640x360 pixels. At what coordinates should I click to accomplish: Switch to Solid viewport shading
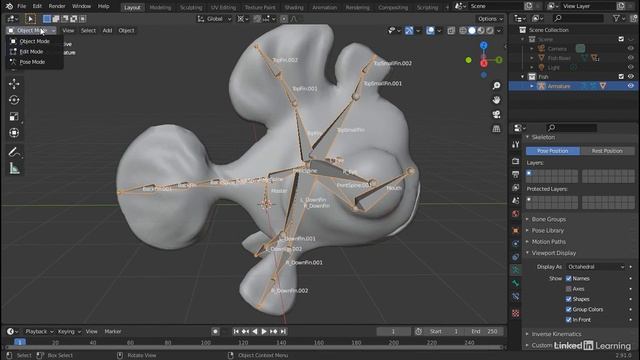[x=472, y=31]
